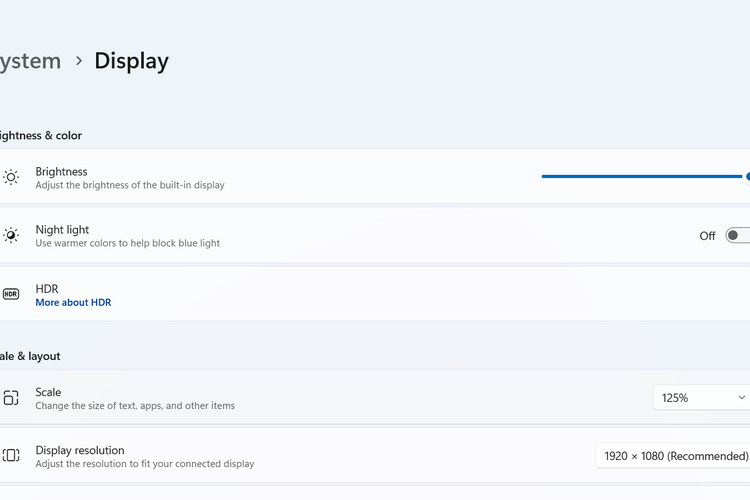Click the Display resolution icon

(x=11, y=456)
